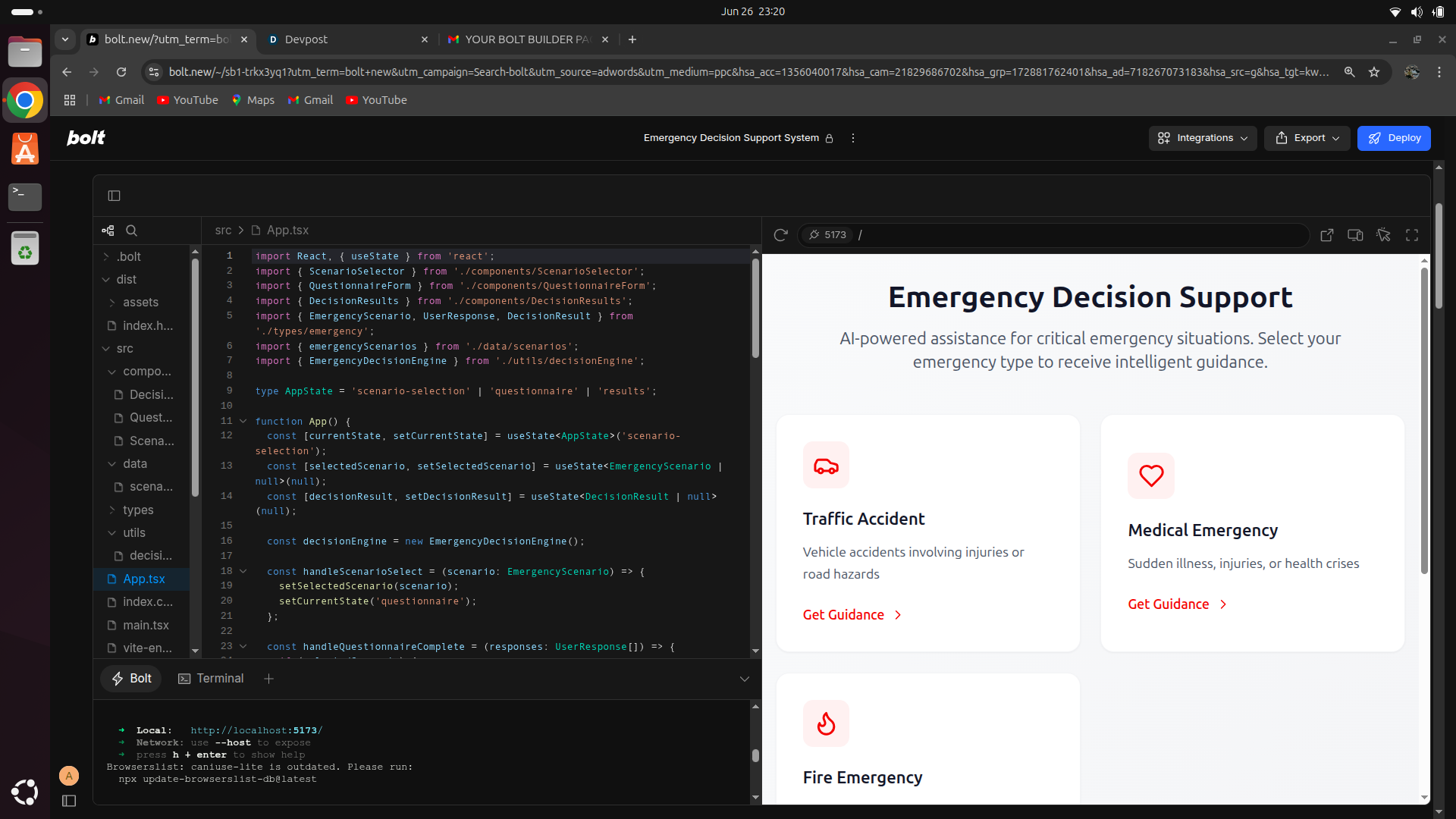1456x819 pixels.
Task: Toggle the chat sidebar panel icon
Action: (x=114, y=196)
